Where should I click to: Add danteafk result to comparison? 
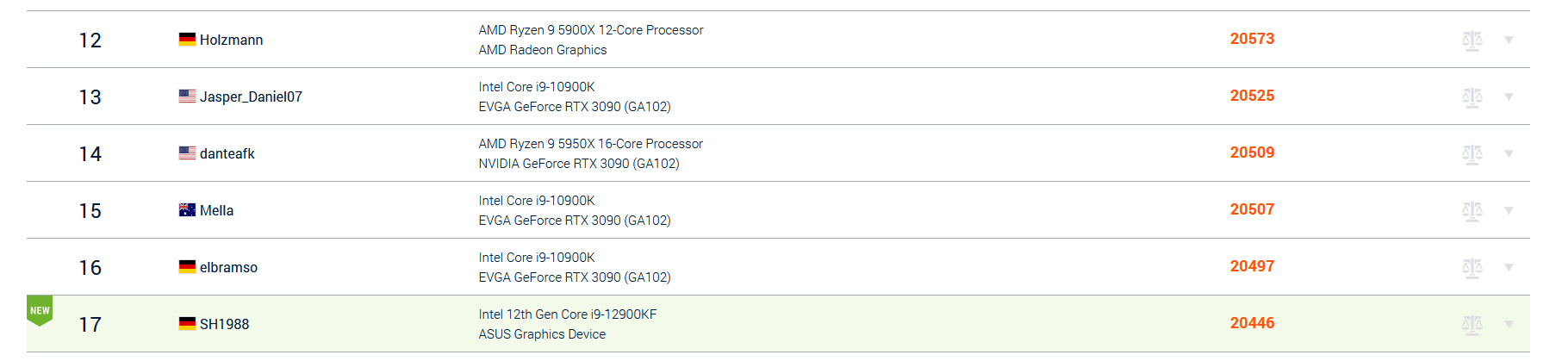click(1472, 154)
